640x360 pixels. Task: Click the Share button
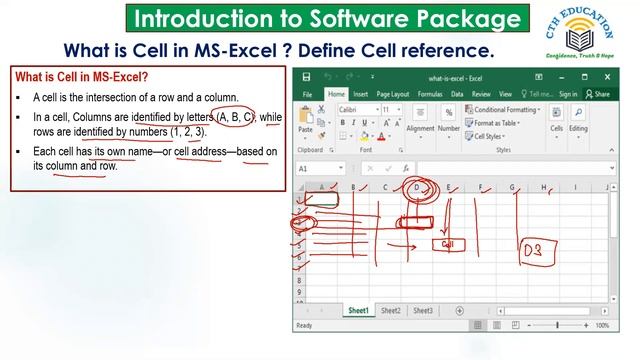(x=598, y=94)
